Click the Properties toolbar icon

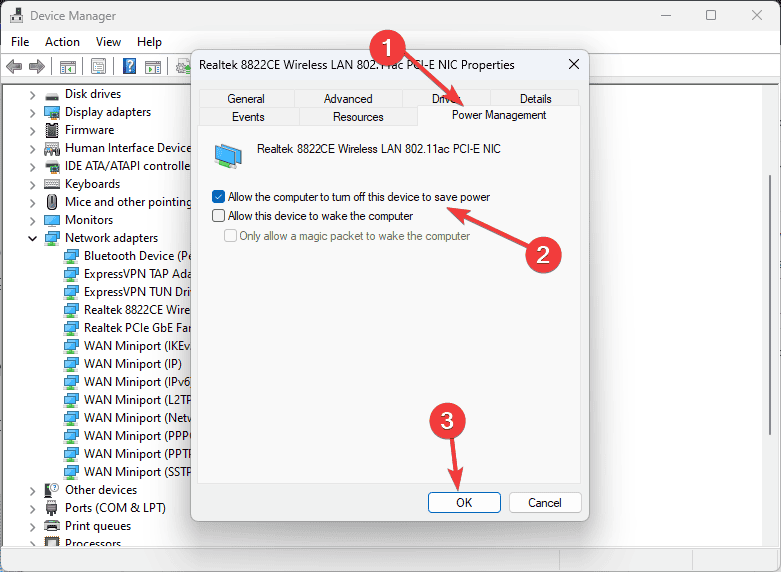click(98, 66)
